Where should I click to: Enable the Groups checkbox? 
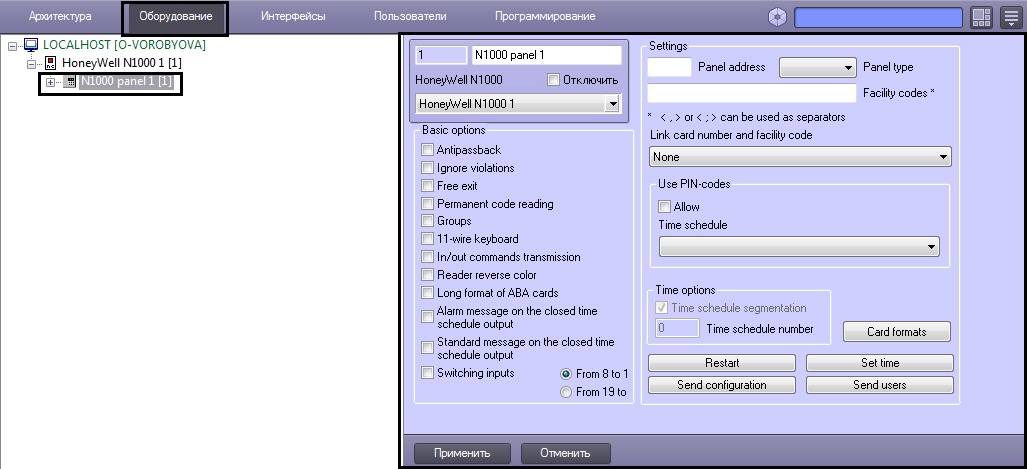[427, 221]
